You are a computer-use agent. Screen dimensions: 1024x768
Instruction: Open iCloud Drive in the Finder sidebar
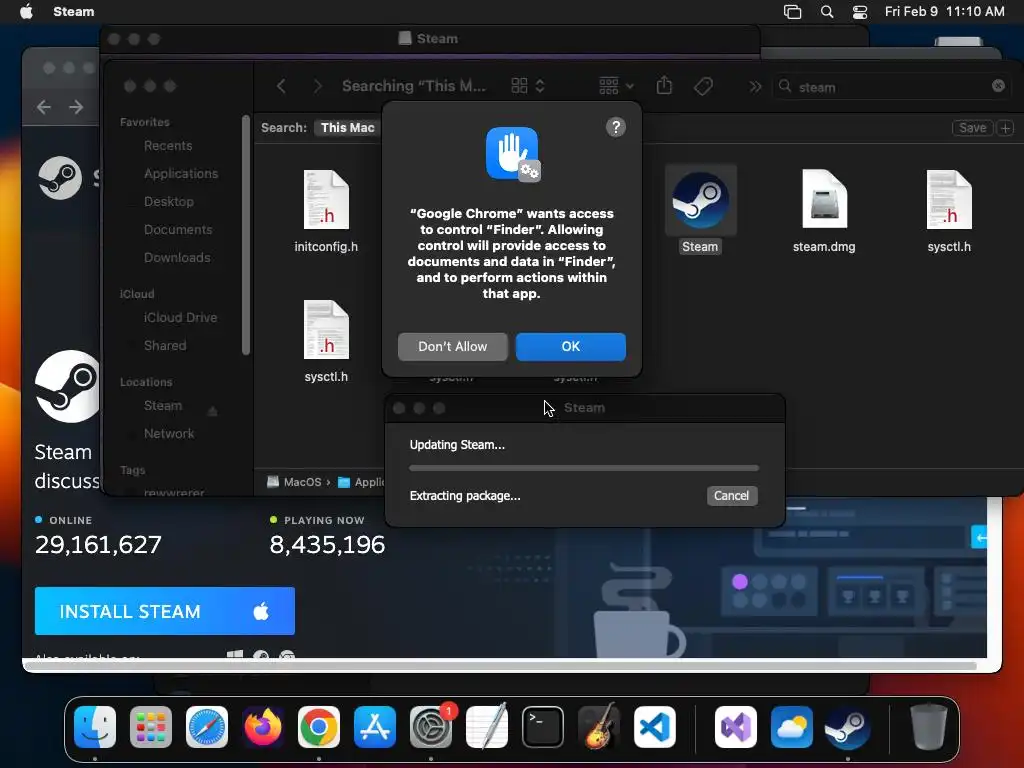pyautogui.click(x=180, y=317)
